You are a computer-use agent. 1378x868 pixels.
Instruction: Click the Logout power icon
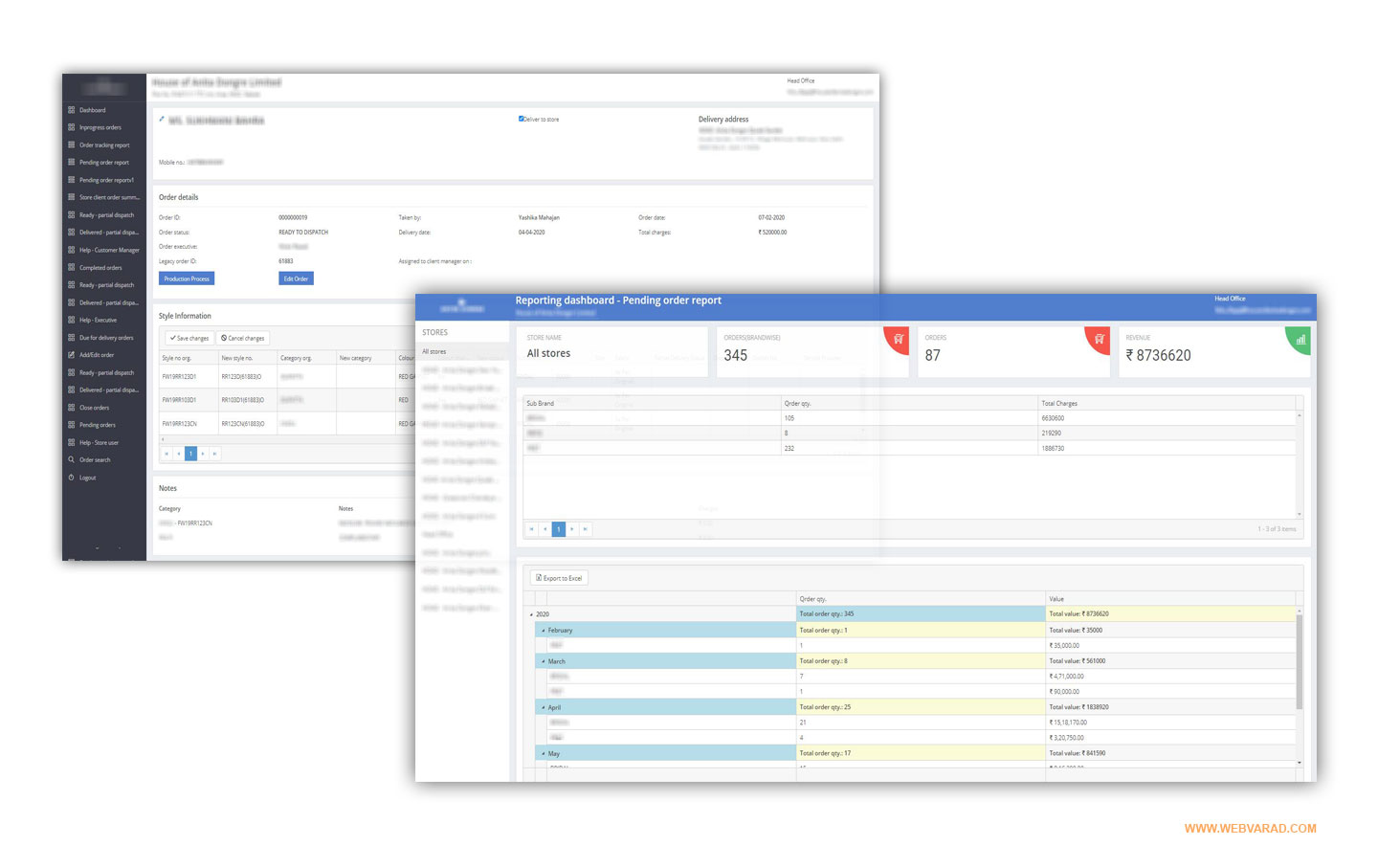pyautogui.click(x=72, y=478)
